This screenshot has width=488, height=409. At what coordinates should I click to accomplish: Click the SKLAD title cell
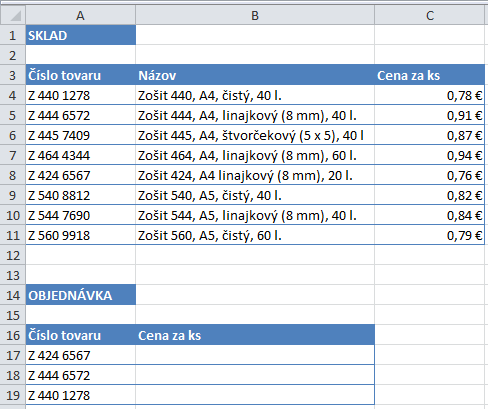point(81,35)
